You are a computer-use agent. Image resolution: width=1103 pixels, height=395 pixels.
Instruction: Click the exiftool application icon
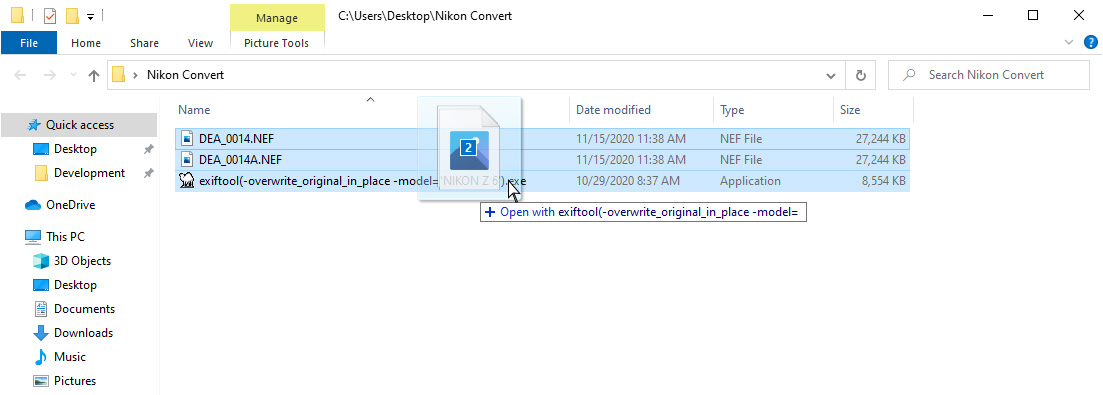tap(186, 181)
